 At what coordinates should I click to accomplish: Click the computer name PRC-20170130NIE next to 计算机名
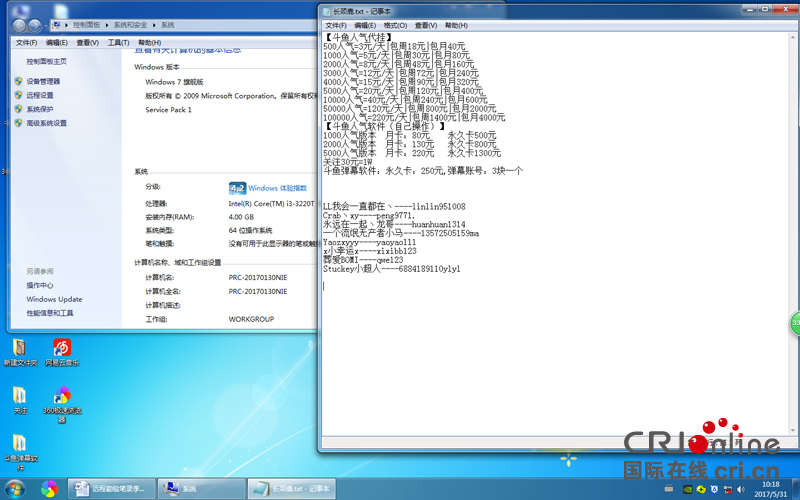258,278
